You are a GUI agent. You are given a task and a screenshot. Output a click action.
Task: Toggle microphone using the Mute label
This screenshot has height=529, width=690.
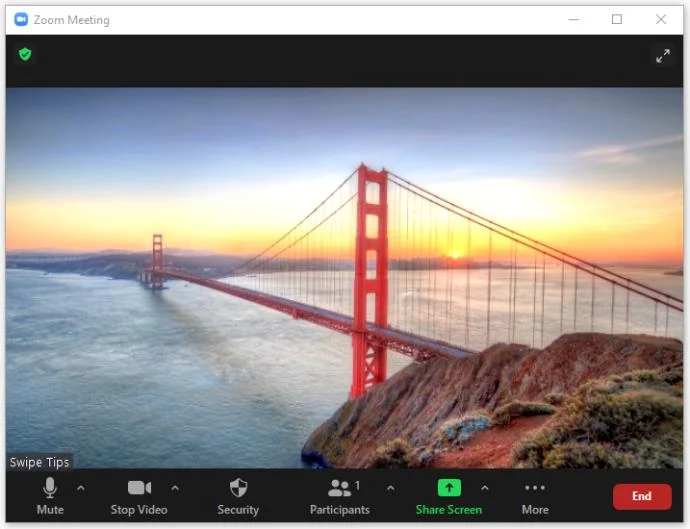coord(50,510)
